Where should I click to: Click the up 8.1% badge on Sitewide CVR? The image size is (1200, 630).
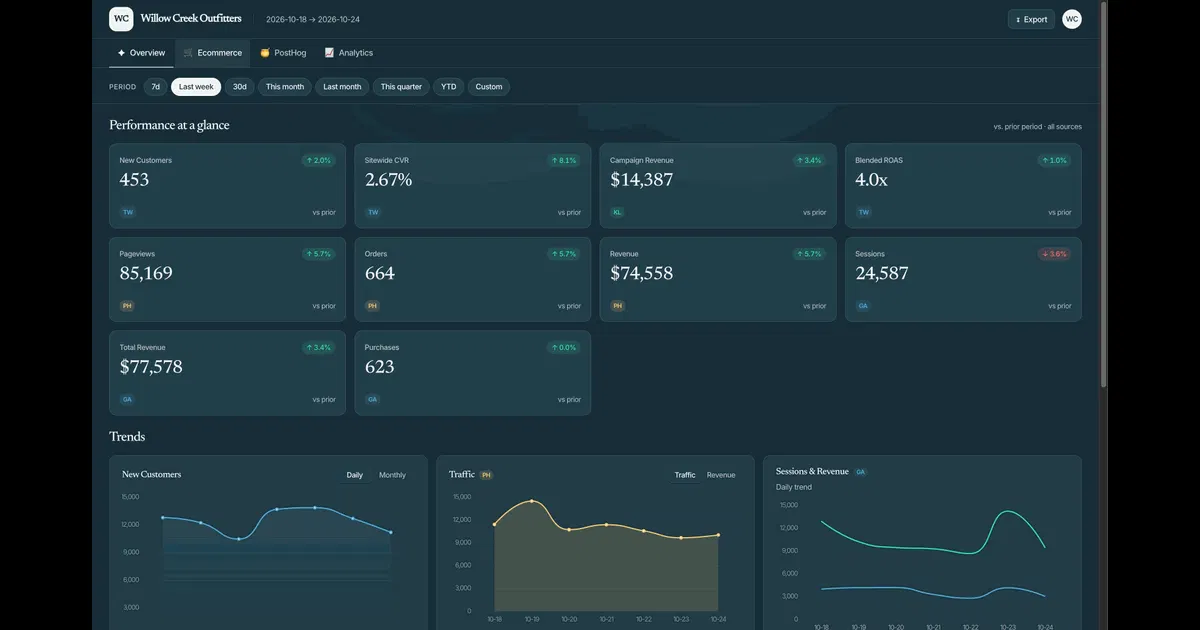[x=563, y=160]
